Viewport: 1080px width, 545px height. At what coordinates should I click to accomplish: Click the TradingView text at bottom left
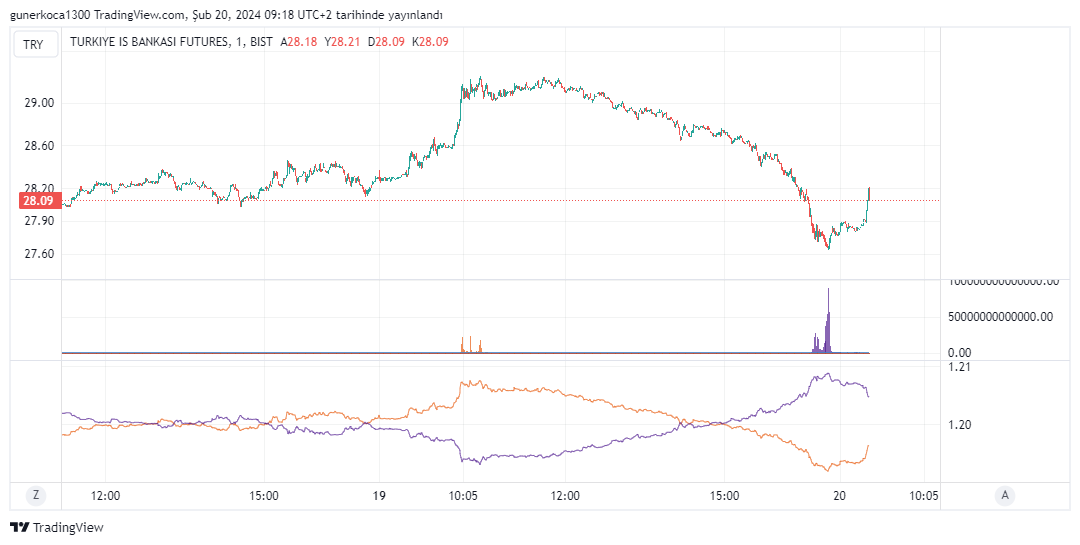(68, 527)
